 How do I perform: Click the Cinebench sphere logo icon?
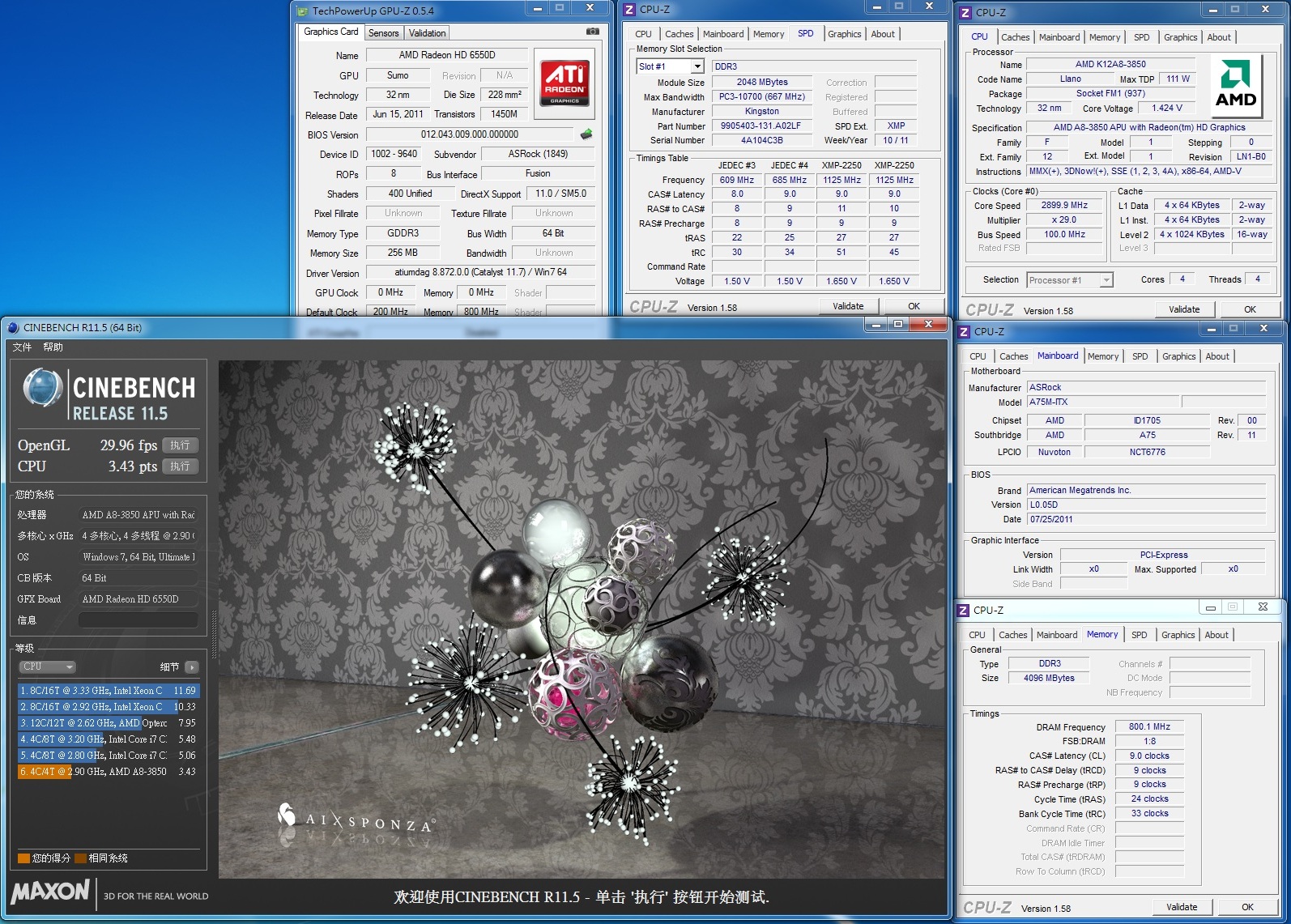pyautogui.click(x=43, y=387)
